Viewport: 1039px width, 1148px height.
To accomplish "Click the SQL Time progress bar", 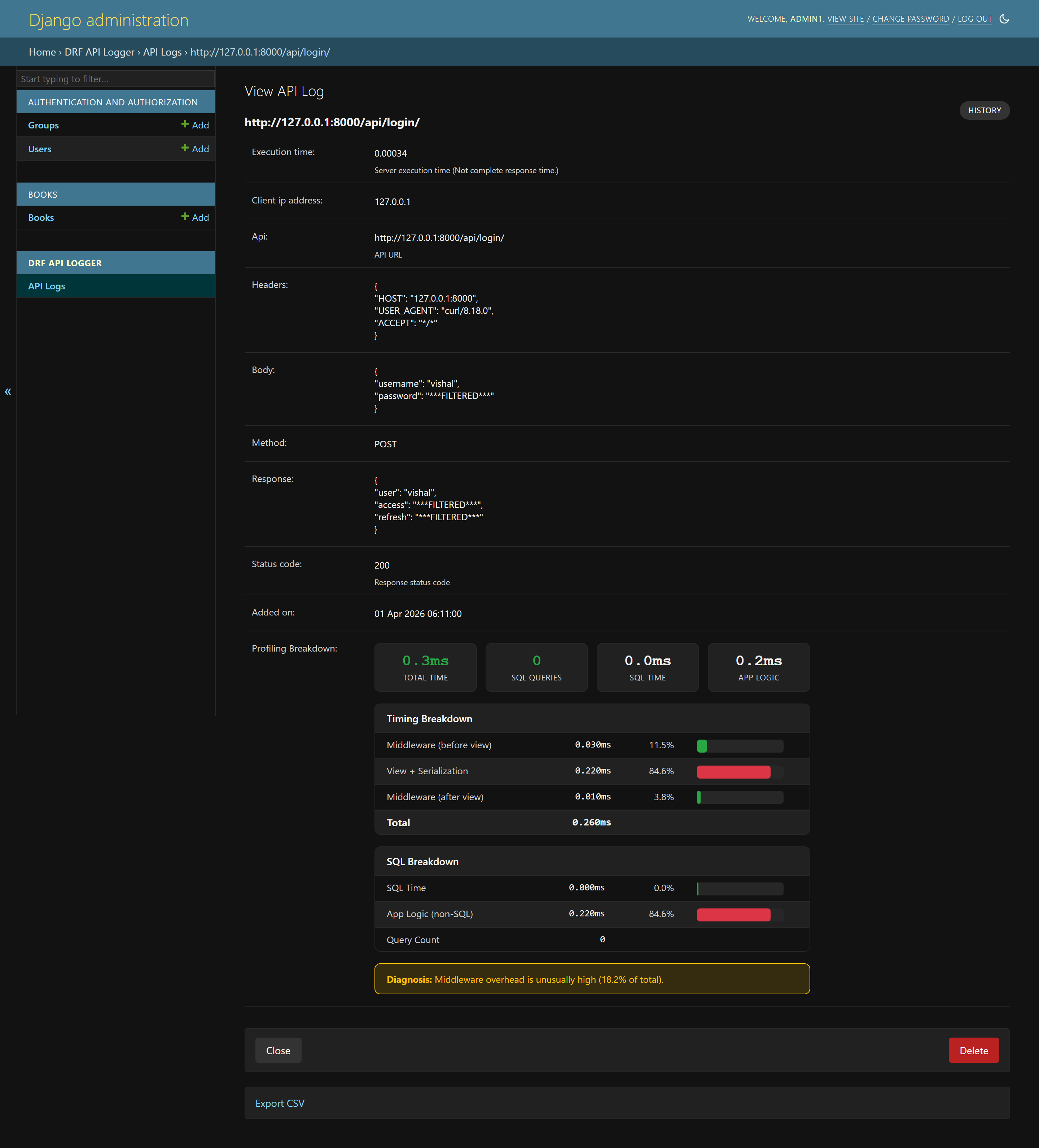I will click(x=740, y=888).
